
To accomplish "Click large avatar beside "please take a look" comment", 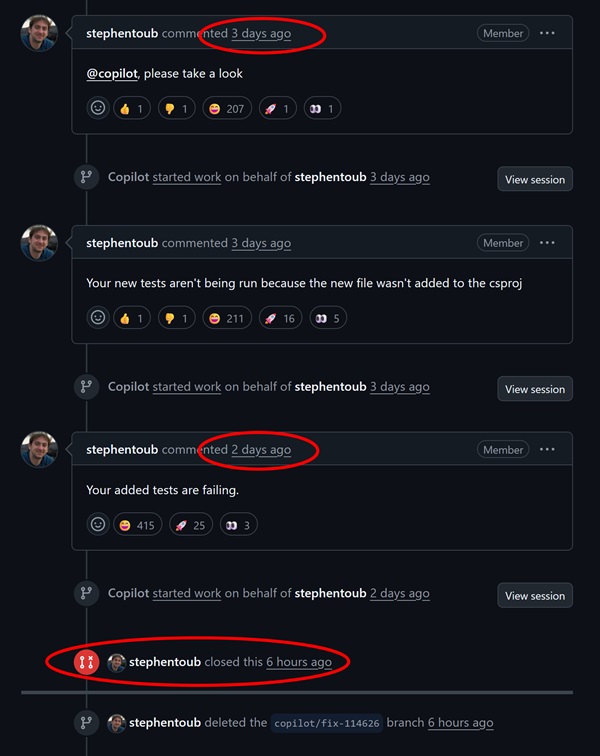I will click(39, 34).
